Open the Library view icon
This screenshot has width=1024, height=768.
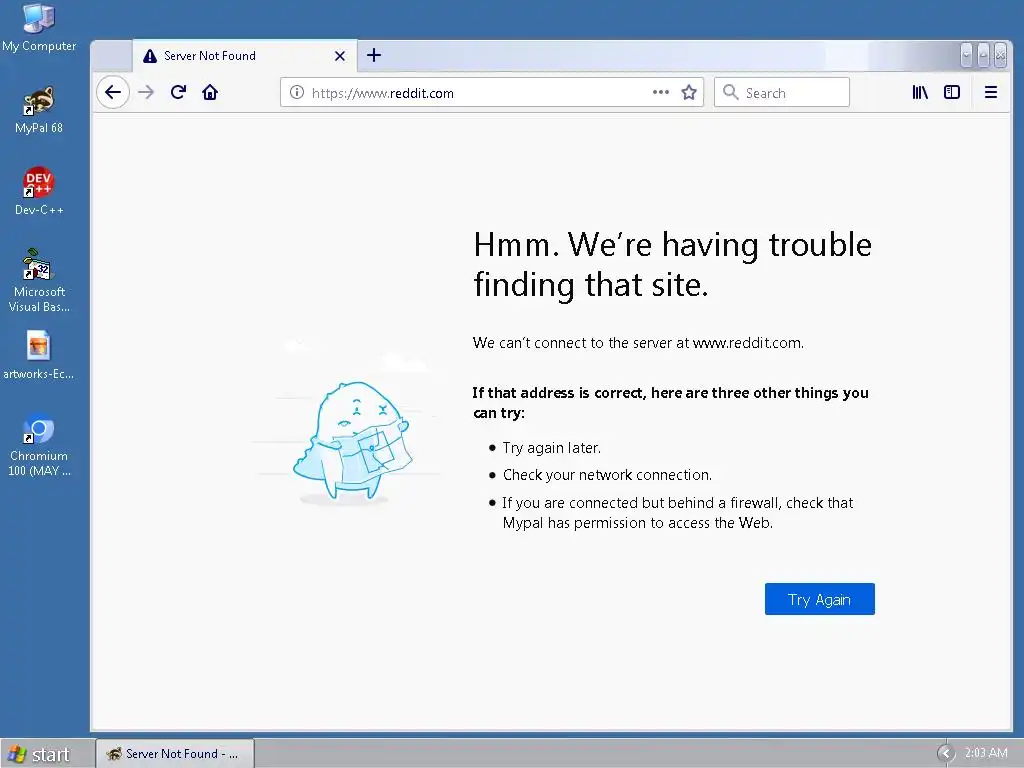coord(920,92)
